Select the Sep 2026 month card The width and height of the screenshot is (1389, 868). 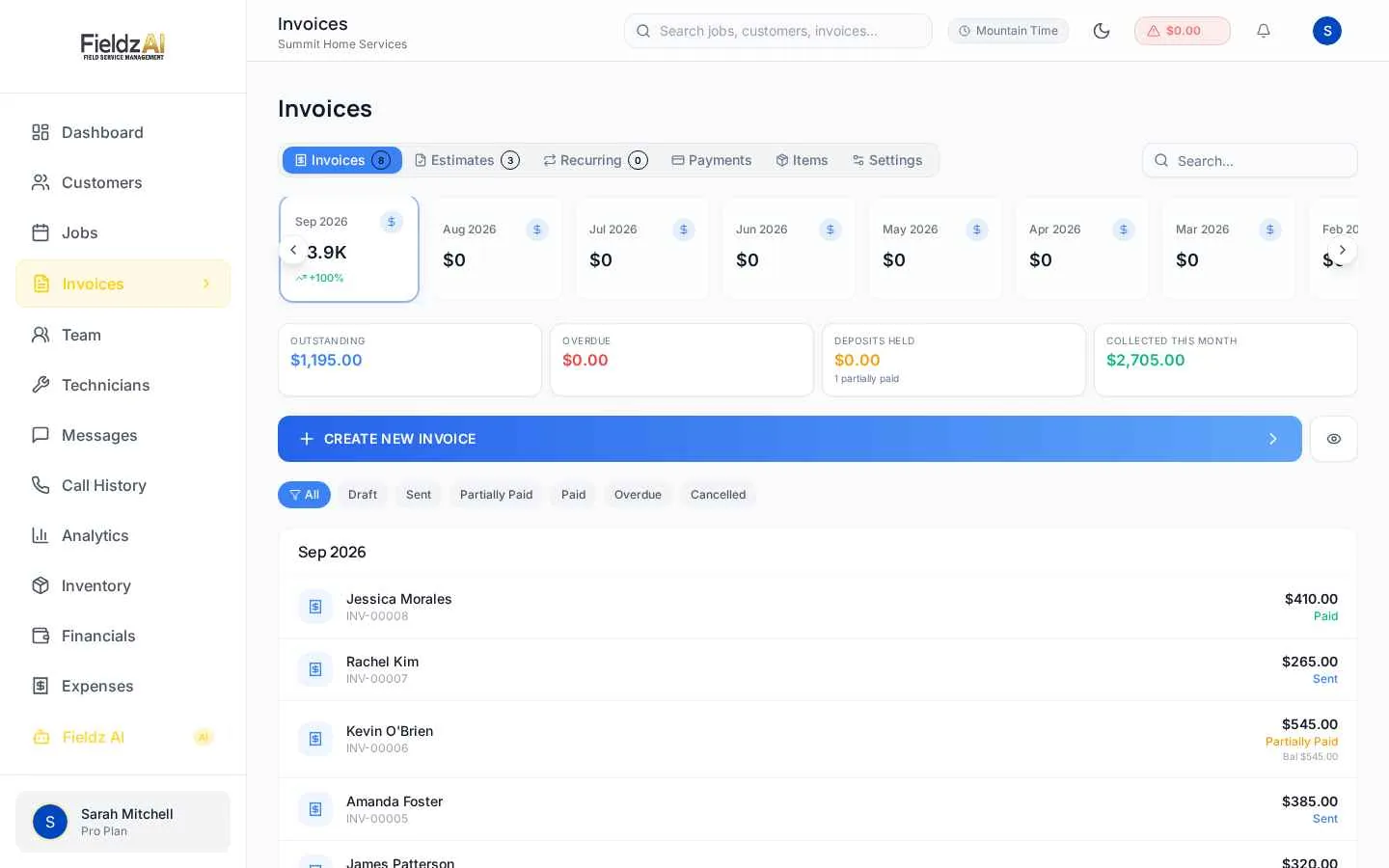point(349,249)
